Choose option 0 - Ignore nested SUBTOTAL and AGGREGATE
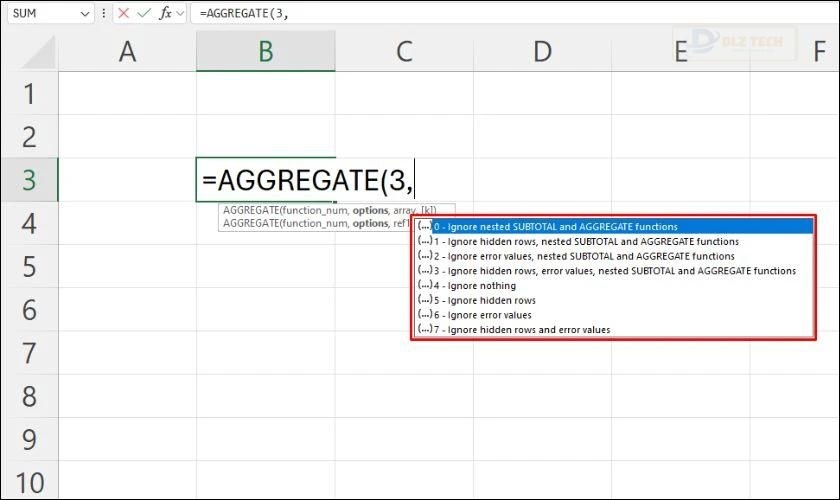 click(614, 227)
